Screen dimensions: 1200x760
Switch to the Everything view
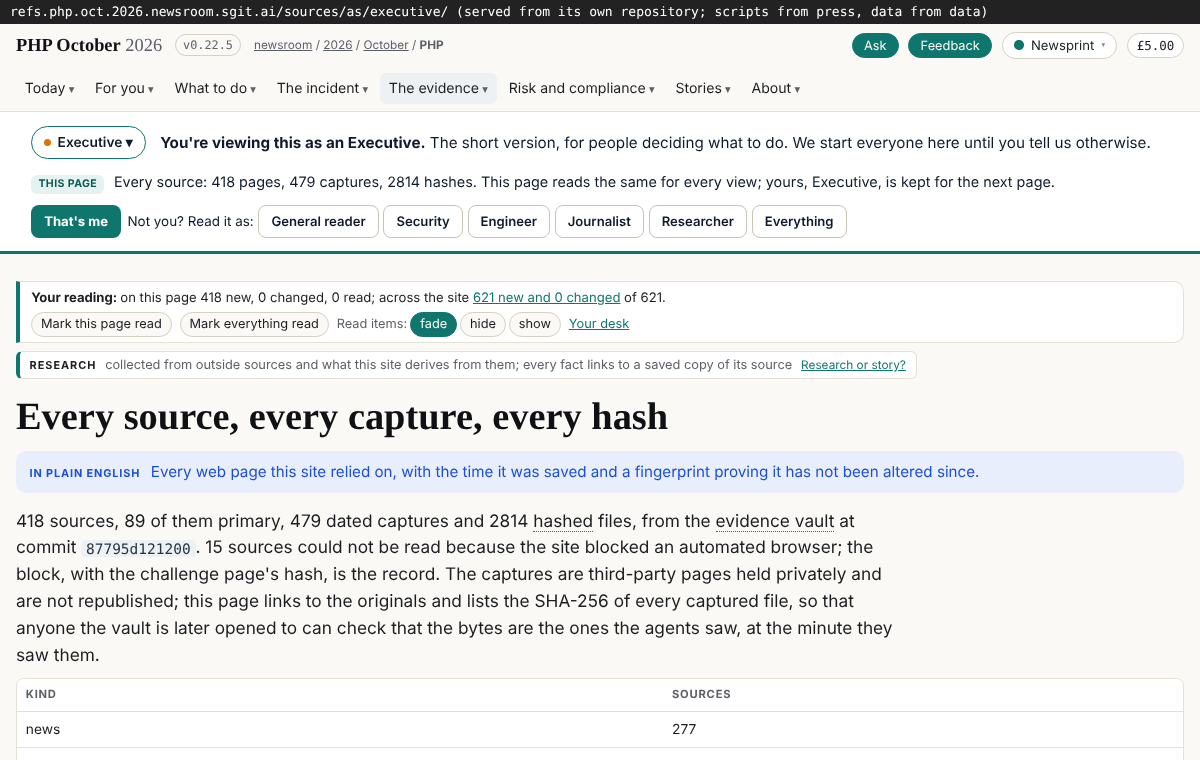click(x=799, y=221)
